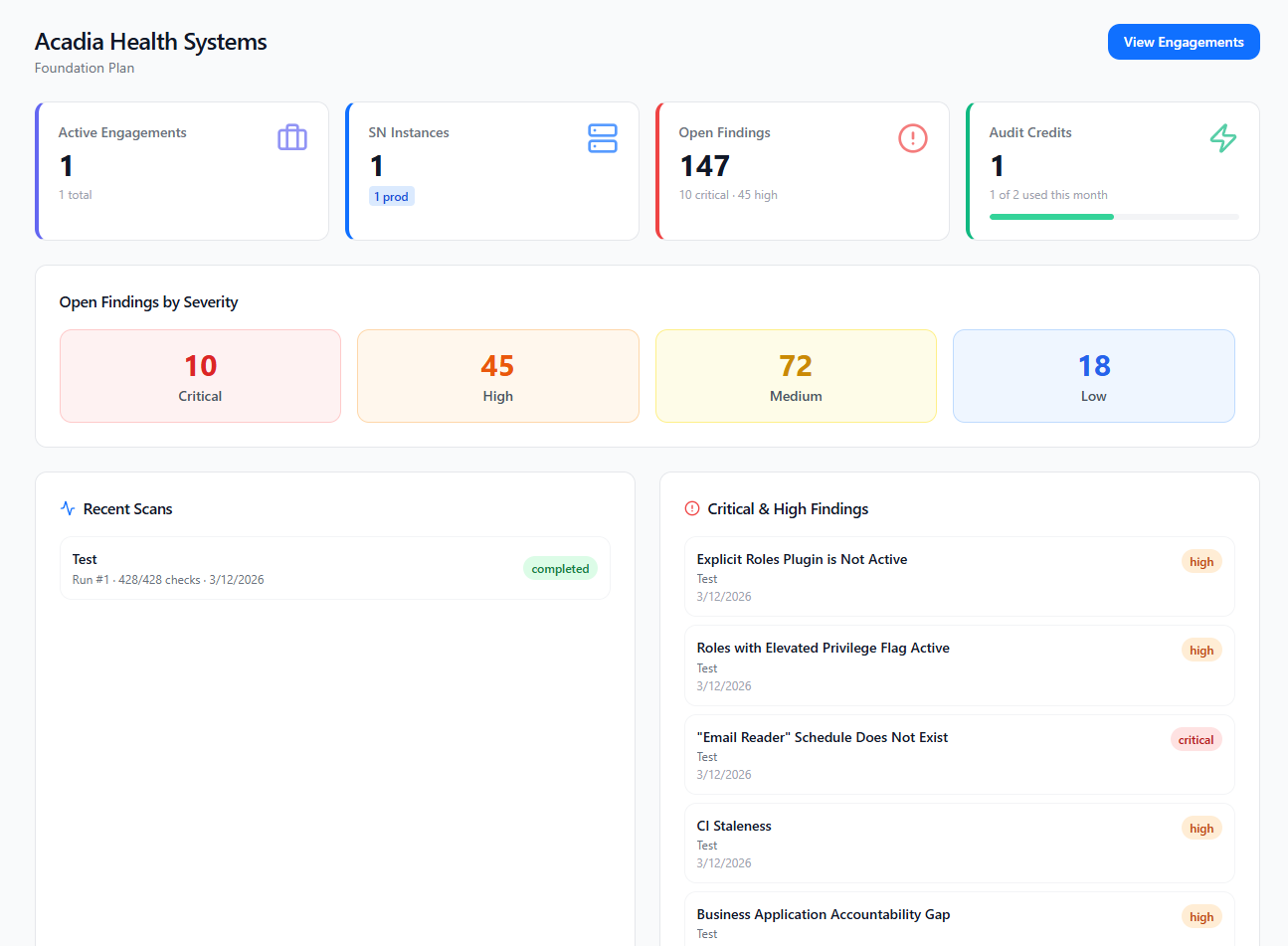Viewport: 1288px width, 946px height.
Task: Click the alert icon in Open Findings card
Action: pos(912,138)
